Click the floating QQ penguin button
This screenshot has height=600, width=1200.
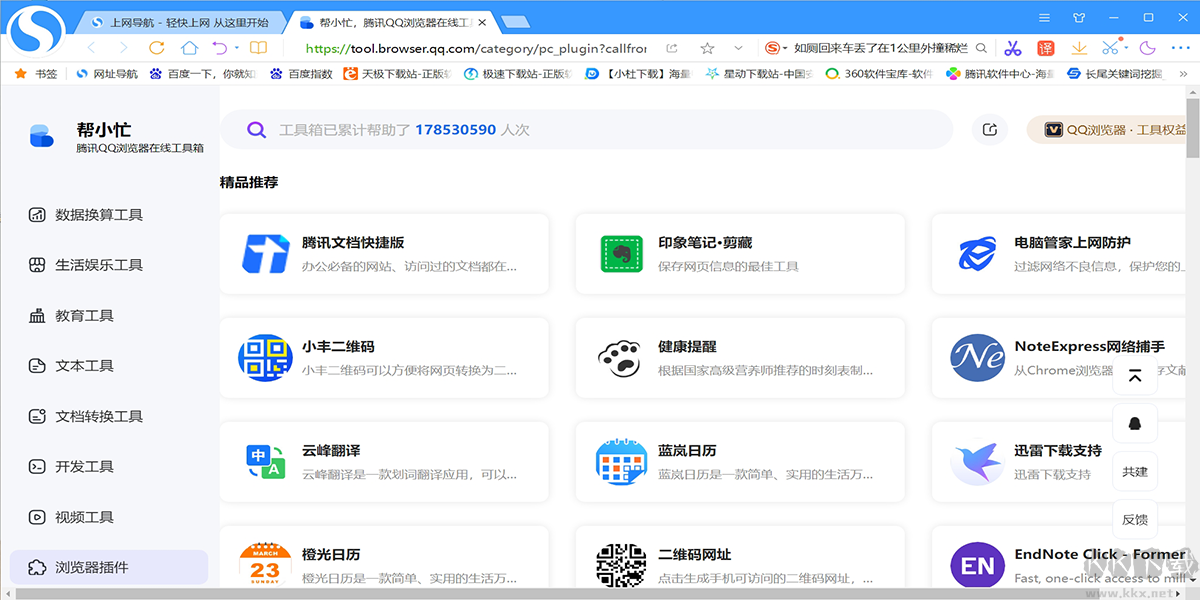(x=1135, y=423)
